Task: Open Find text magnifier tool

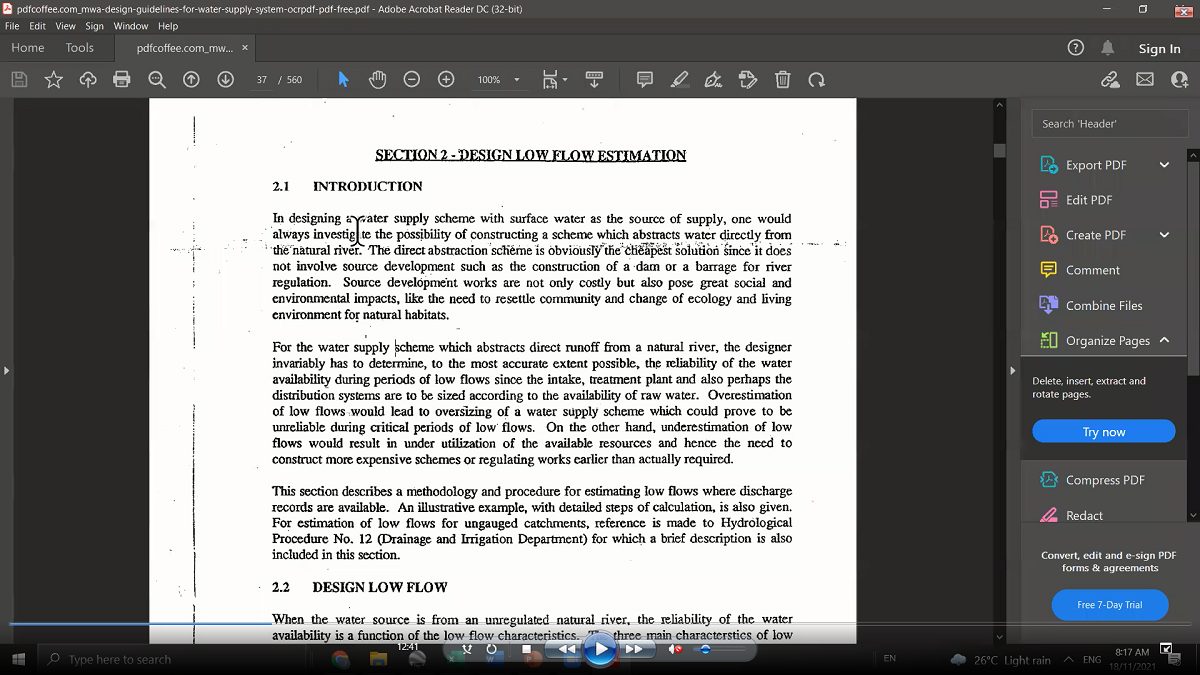Action: [157, 80]
